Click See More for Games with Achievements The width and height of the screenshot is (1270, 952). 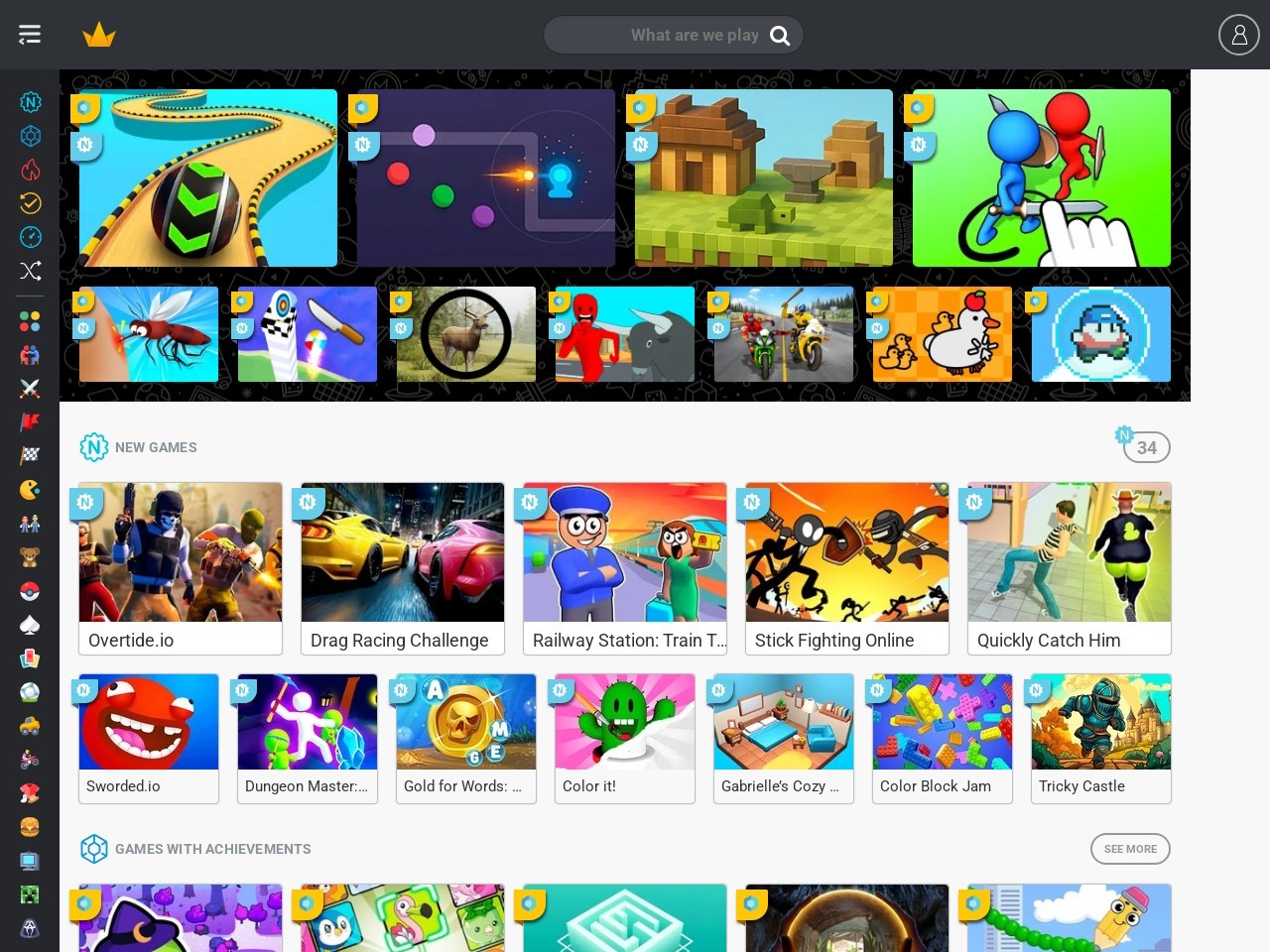click(1130, 849)
